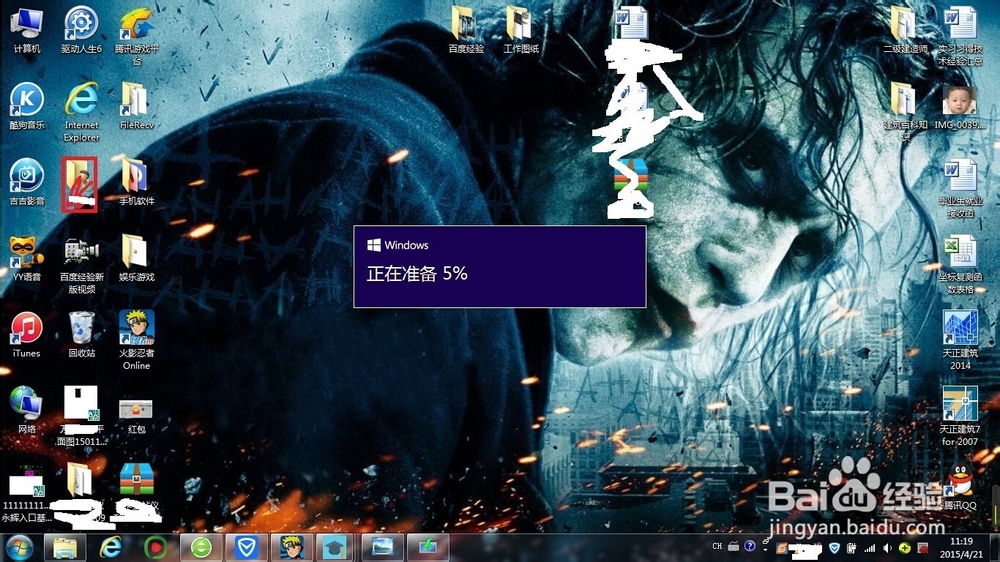Image resolution: width=1000 pixels, height=562 pixels.
Task: Open Internet Explorer from the taskbar
Action: [x=110, y=547]
